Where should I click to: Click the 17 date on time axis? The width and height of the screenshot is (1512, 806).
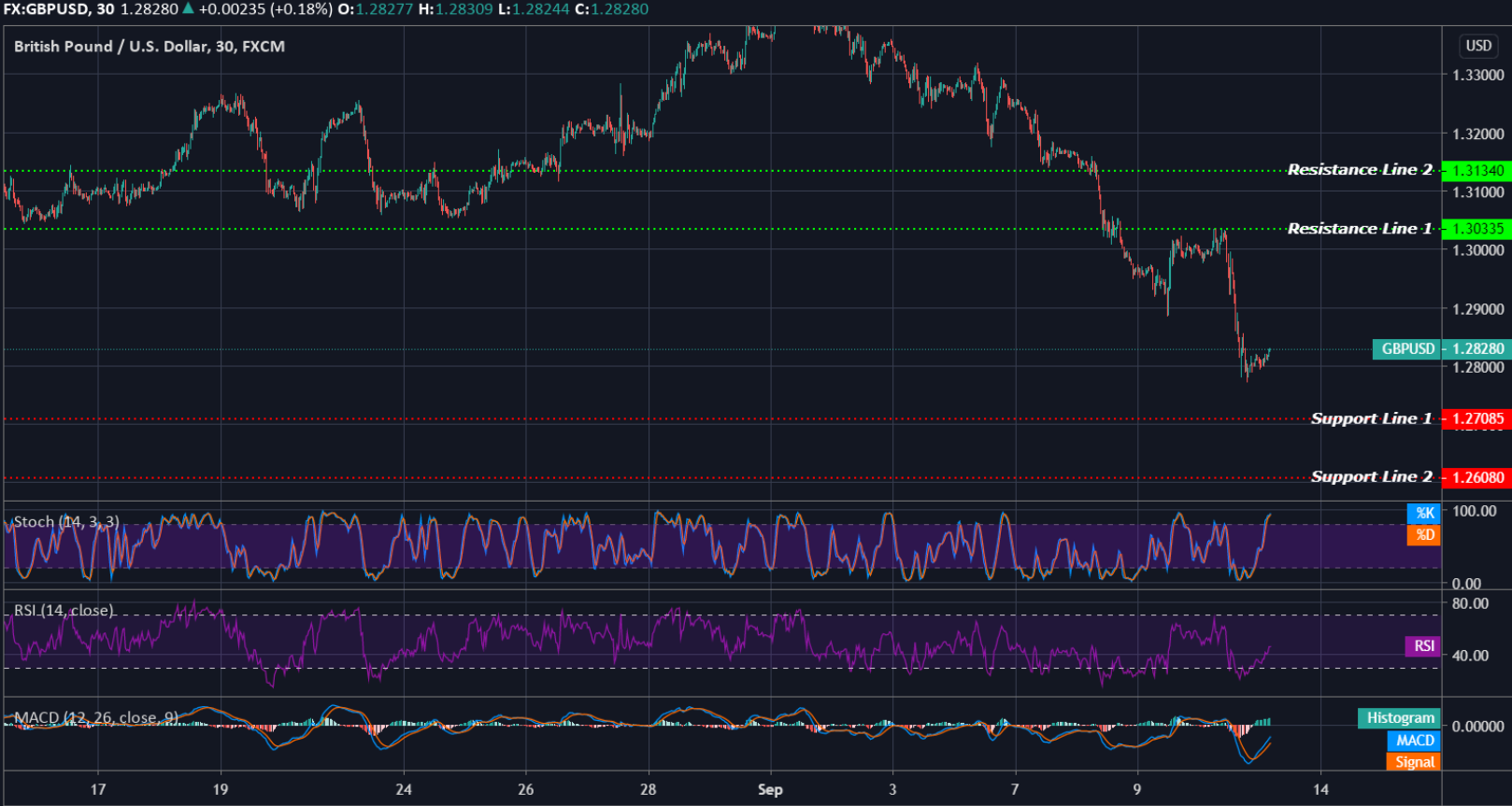point(98,790)
